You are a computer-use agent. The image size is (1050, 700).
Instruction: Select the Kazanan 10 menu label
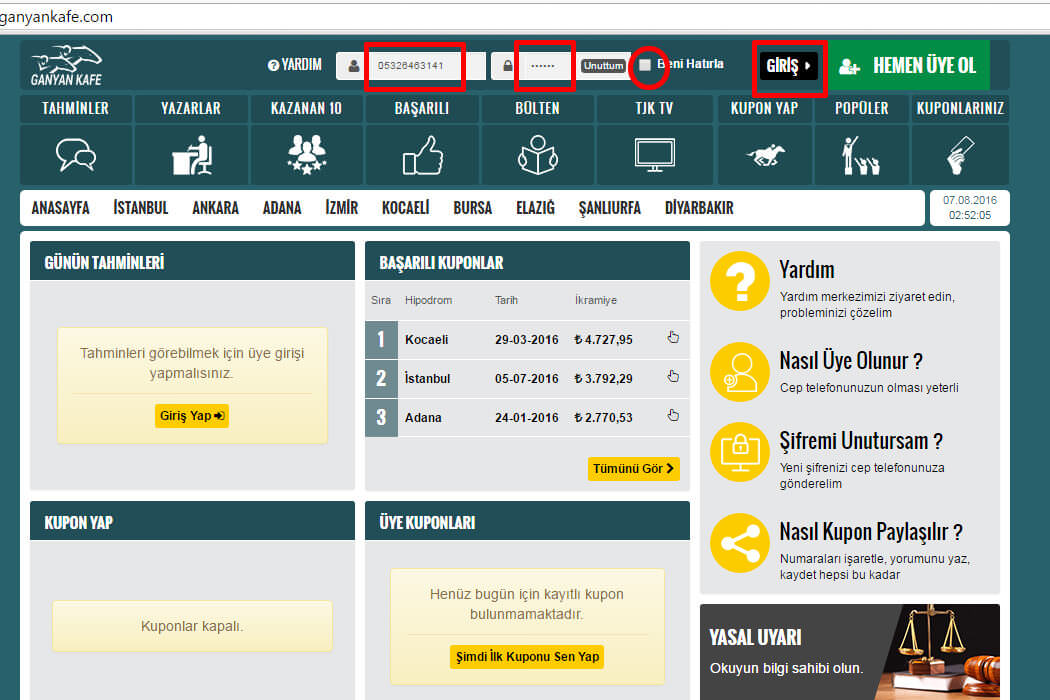tap(307, 109)
